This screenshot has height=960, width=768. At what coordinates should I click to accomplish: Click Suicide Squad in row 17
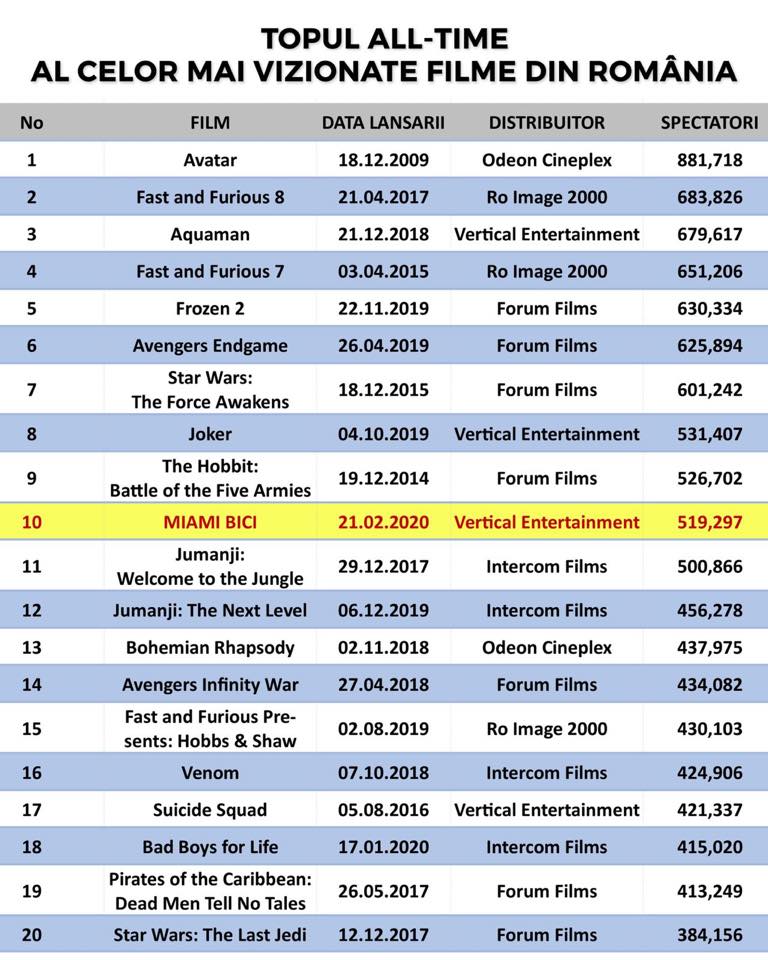coord(210,810)
